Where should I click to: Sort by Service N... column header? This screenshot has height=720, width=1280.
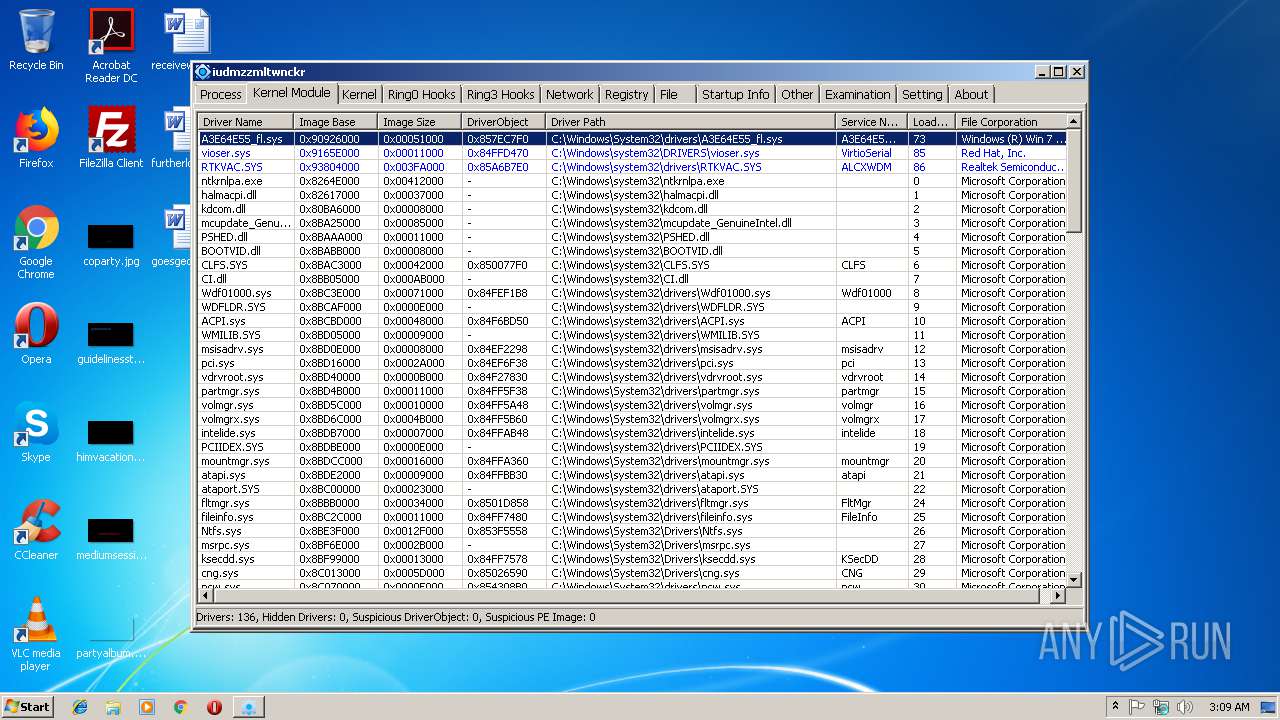click(872, 122)
